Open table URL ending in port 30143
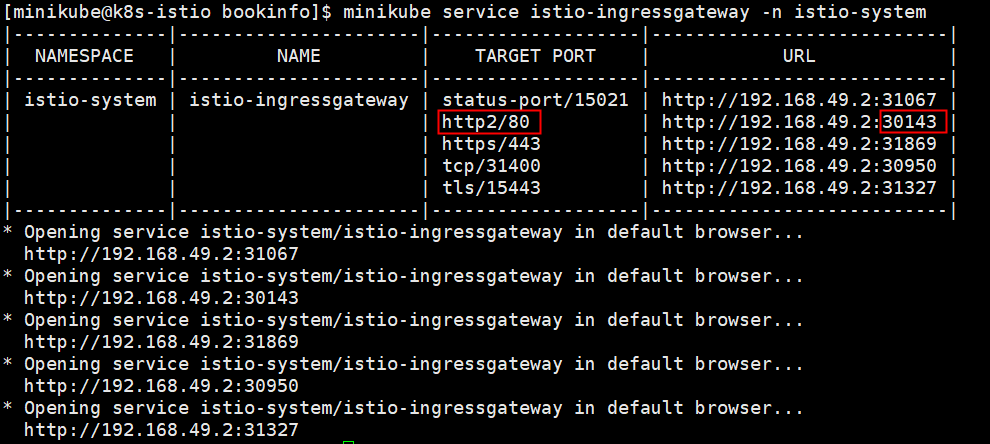 pos(799,122)
